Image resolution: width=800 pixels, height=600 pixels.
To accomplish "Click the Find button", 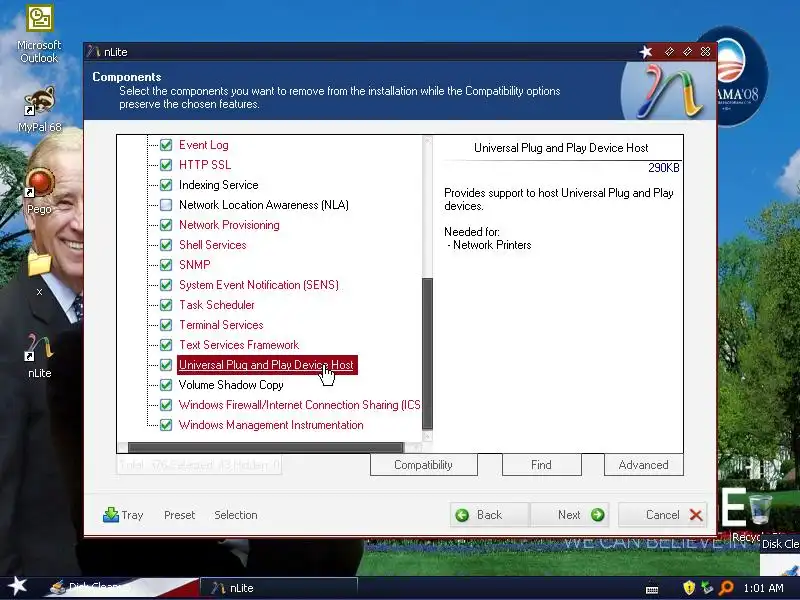I will 541,465.
